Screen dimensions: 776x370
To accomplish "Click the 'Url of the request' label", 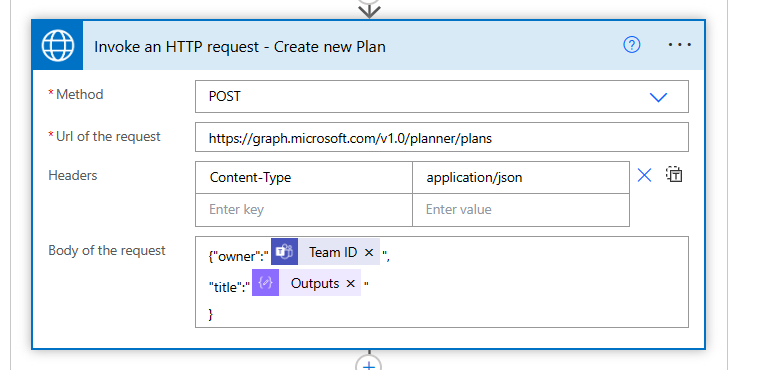I will 108,137.
